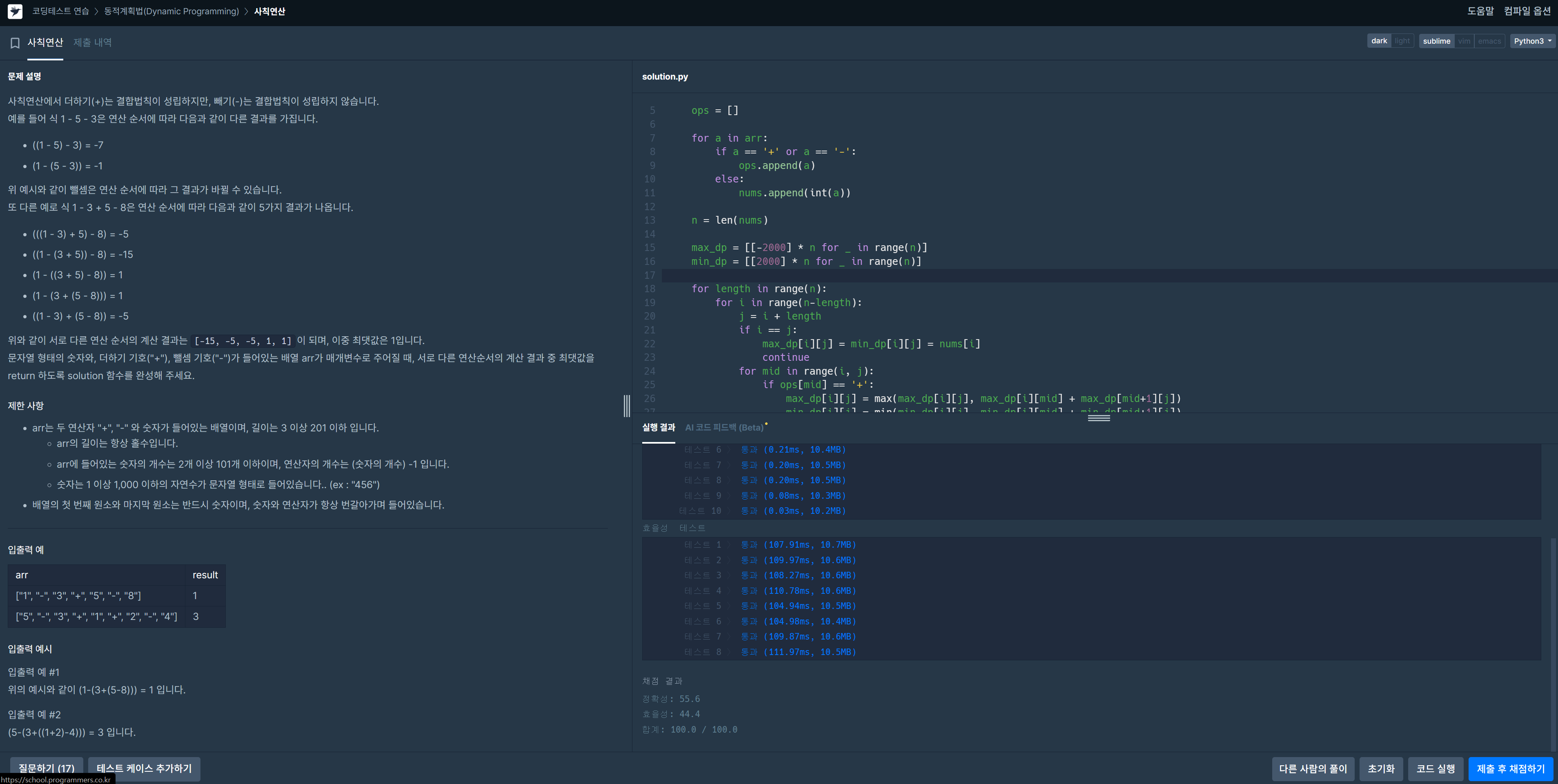Click the 정확성: 55.6 score line

671,699
